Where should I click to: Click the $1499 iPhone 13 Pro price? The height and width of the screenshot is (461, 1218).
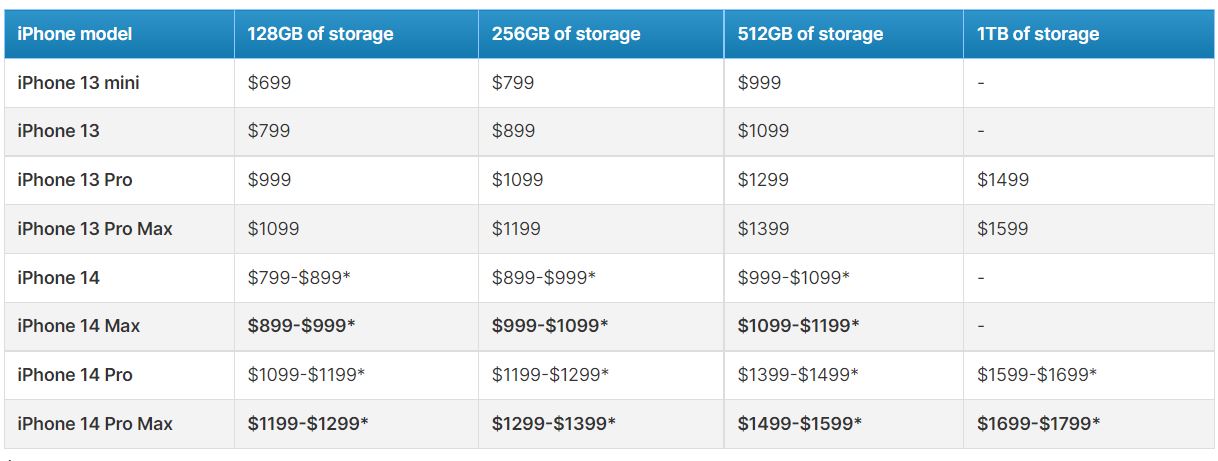coord(1002,180)
